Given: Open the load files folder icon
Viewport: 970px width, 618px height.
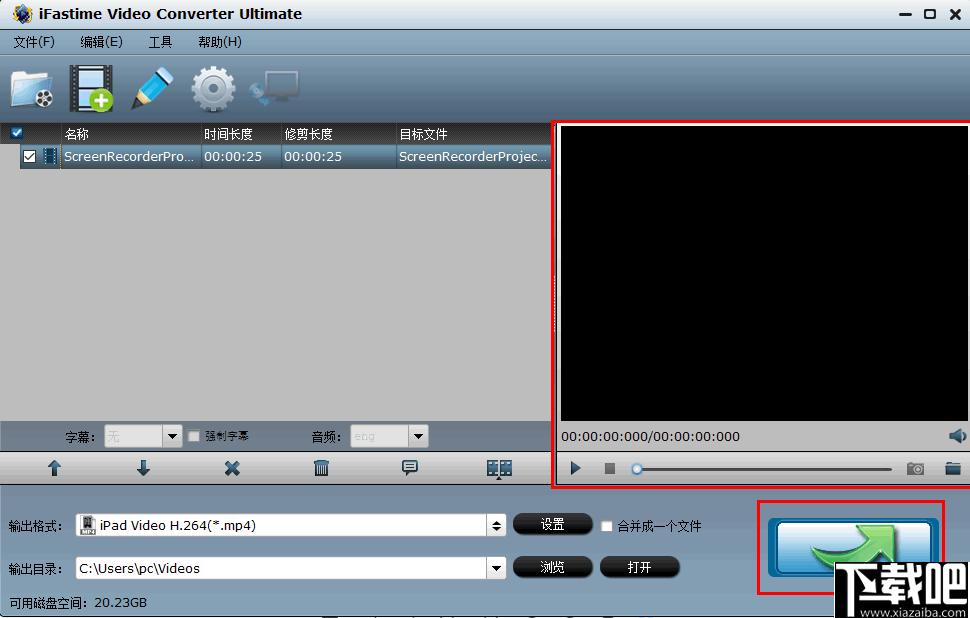Looking at the screenshot, I should point(32,89).
